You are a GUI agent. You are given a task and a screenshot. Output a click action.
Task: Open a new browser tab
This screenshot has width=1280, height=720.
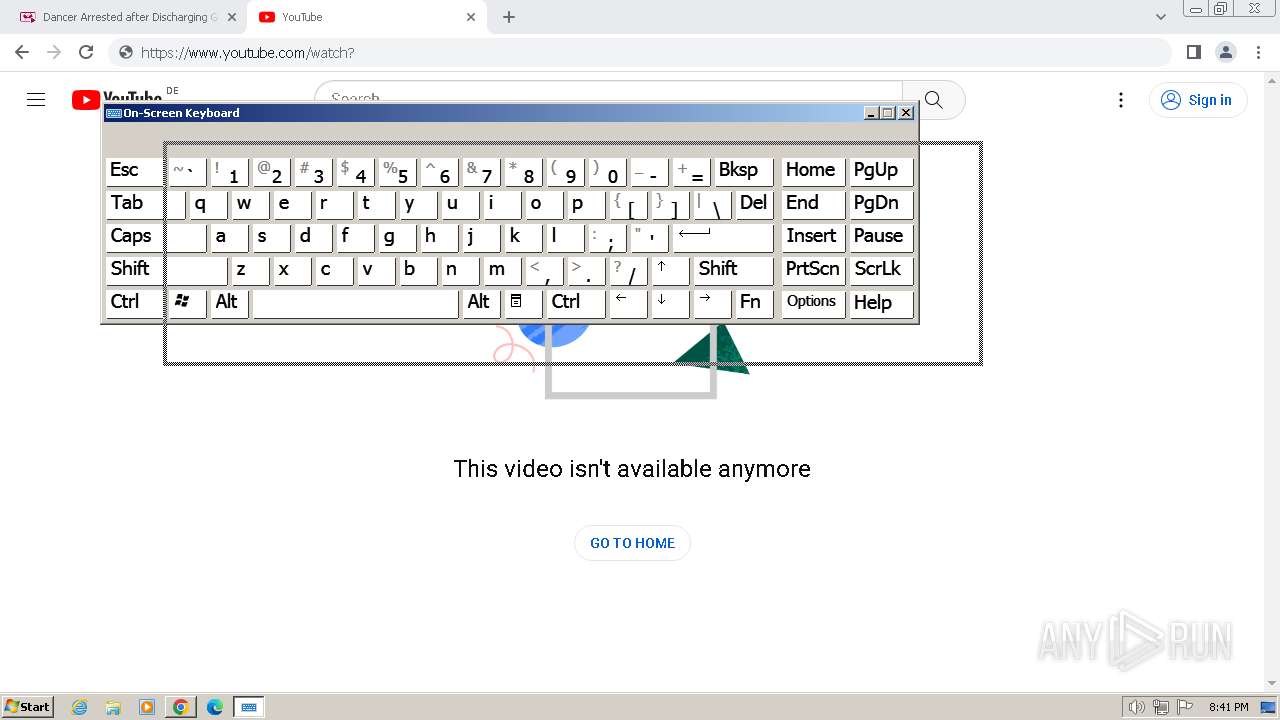[509, 17]
